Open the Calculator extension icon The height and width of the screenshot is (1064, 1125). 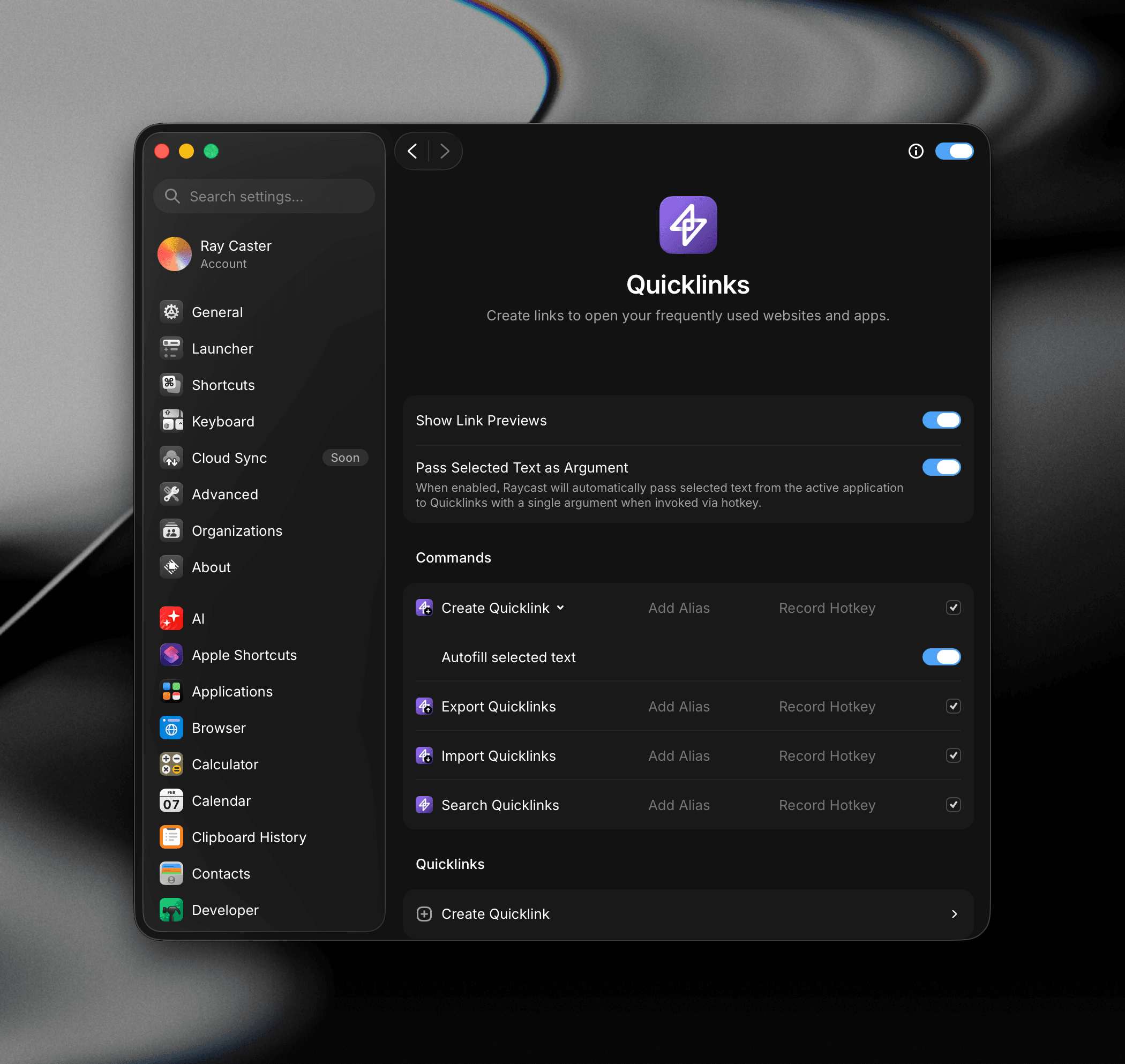tap(171, 764)
